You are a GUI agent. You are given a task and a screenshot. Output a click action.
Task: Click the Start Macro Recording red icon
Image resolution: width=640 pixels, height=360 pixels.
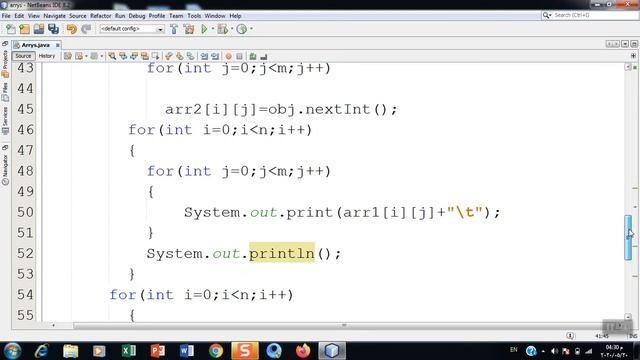tap(229, 56)
